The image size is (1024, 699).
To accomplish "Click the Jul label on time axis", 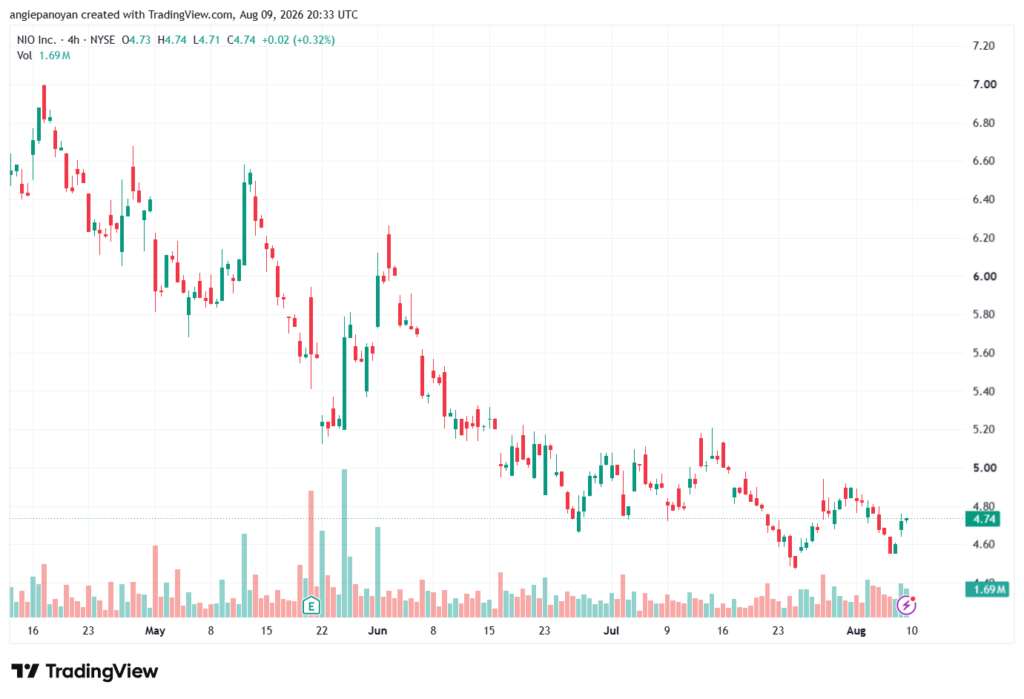I will pyautogui.click(x=611, y=630).
